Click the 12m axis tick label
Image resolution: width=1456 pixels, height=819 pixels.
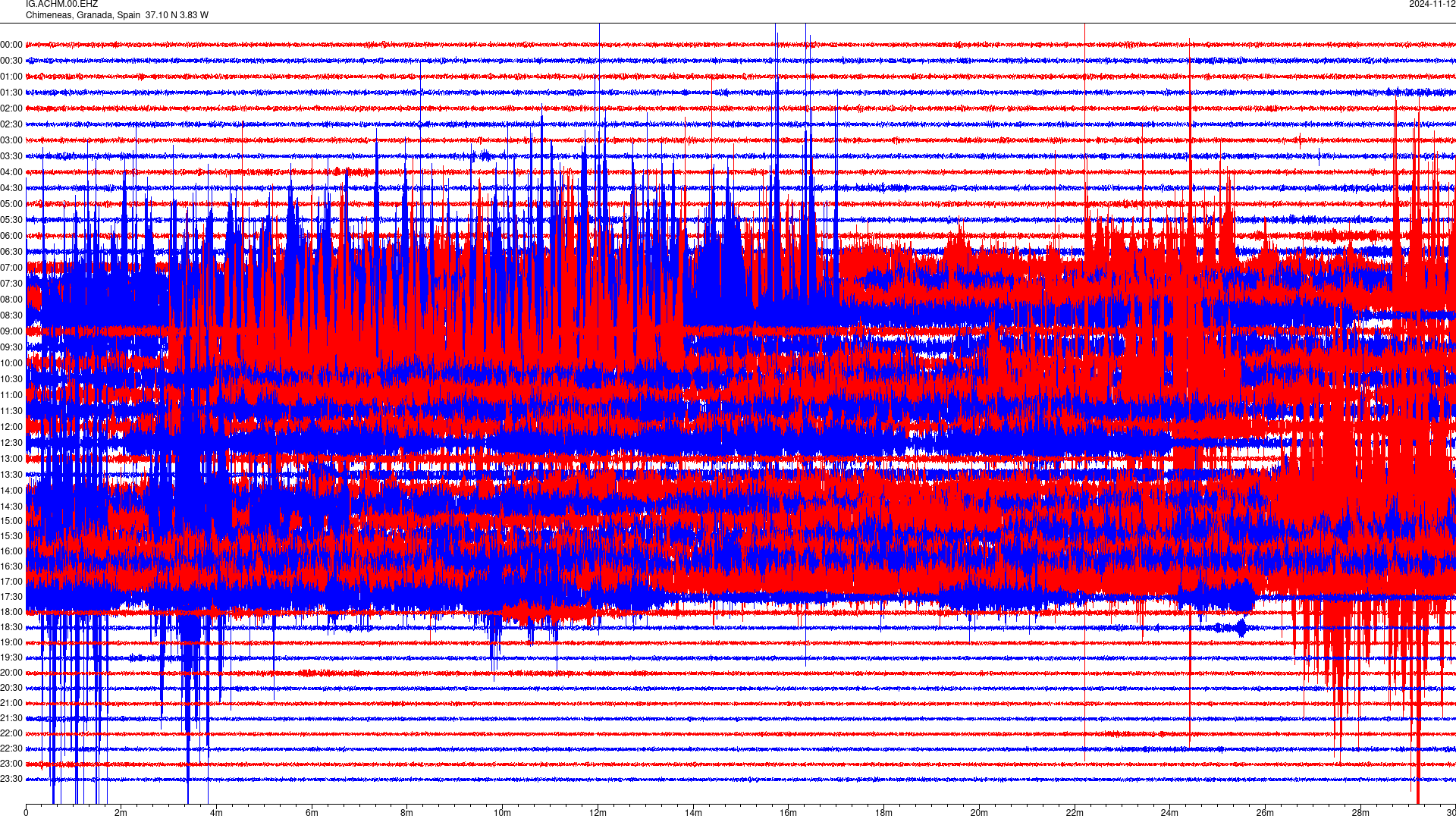598,813
